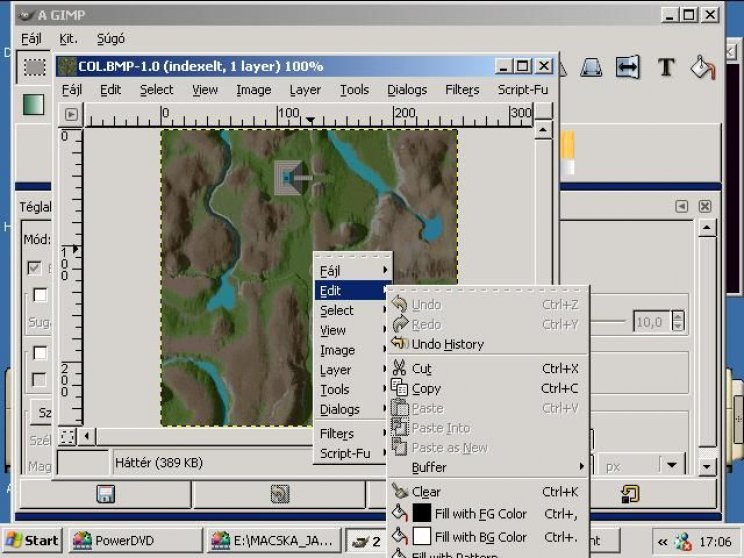Open the Tools submenu in context menu

(353, 390)
